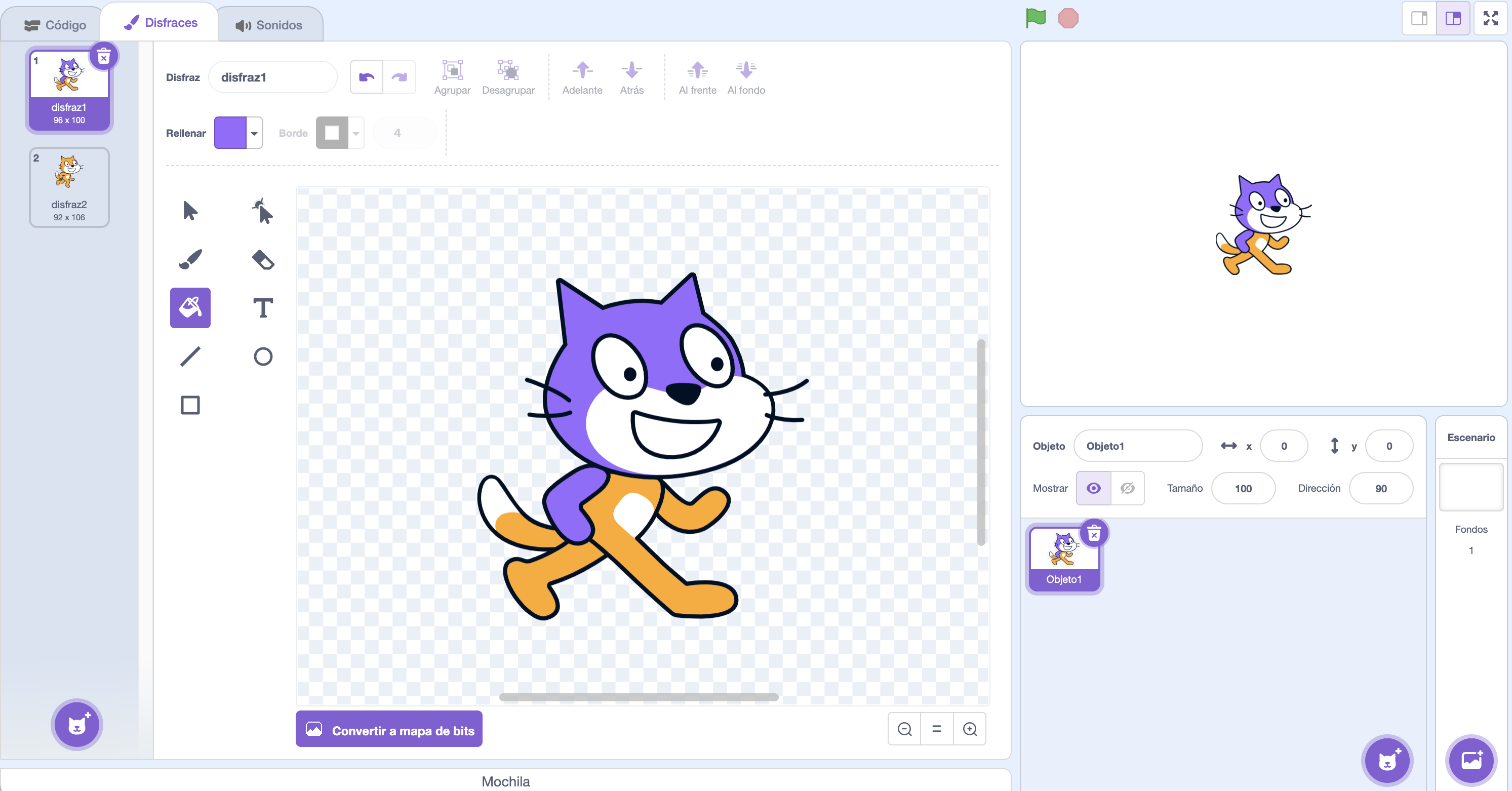Send selection Al fondo
Viewport: 1512px width, 791px height.
(x=746, y=77)
